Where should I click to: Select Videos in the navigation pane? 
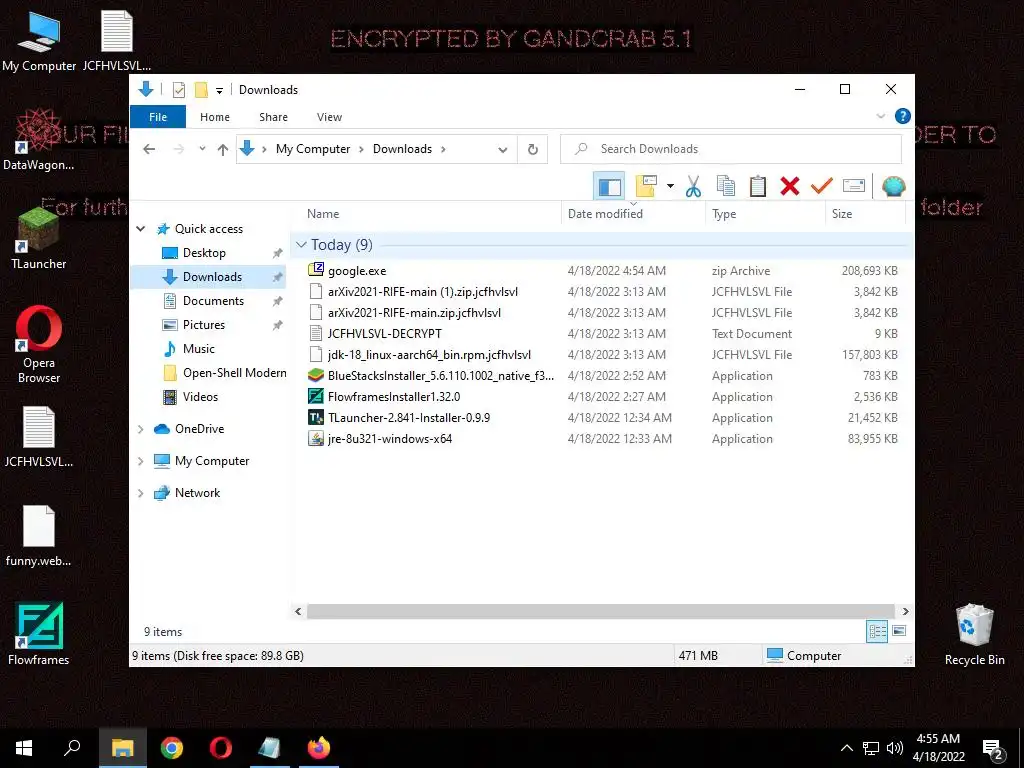coord(200,397)
